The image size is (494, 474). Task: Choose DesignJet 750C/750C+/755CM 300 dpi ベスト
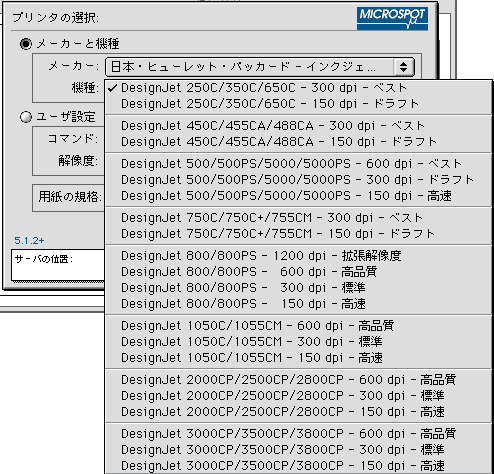(298, 218)
